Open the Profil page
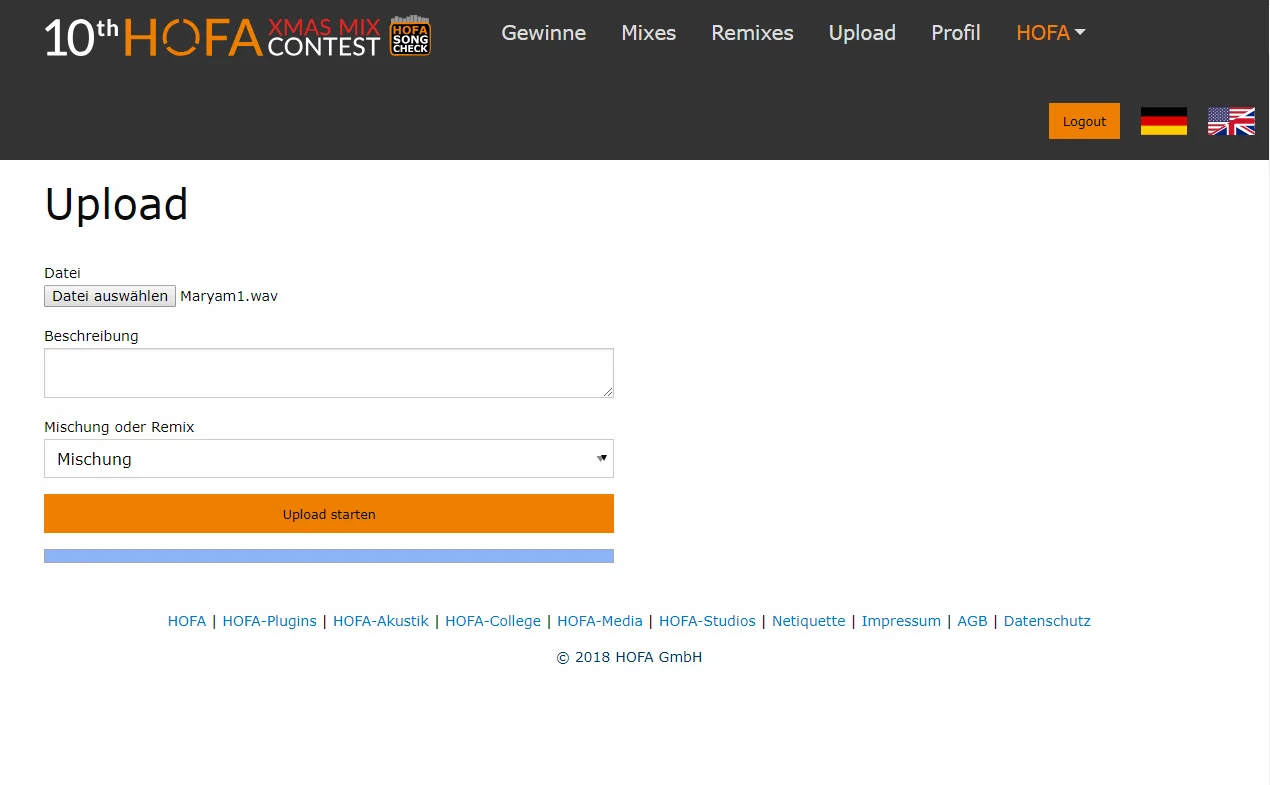Image resolution: width=1270 pixels, height=785 pixels. pos(956,33)
